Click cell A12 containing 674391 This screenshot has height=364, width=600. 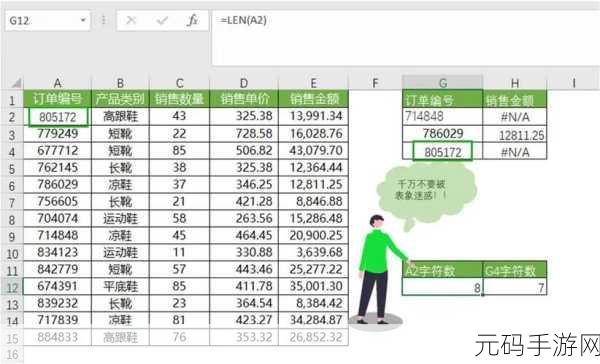coord(57,286)
